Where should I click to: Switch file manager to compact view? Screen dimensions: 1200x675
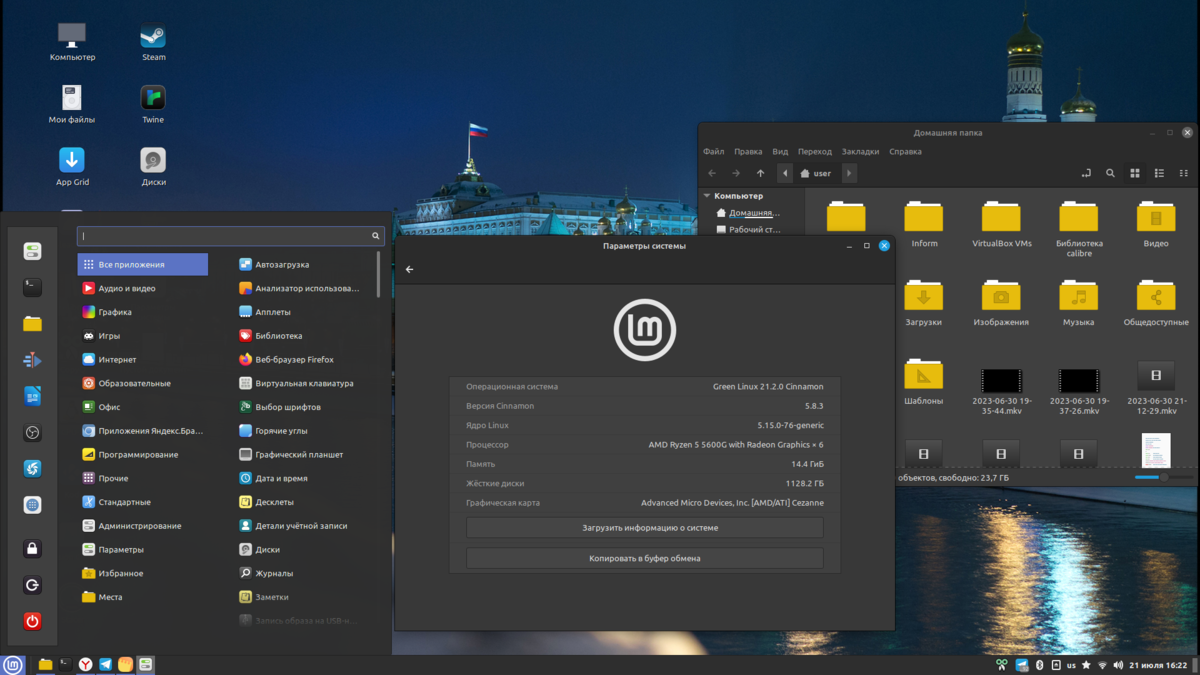(1183, 173)
